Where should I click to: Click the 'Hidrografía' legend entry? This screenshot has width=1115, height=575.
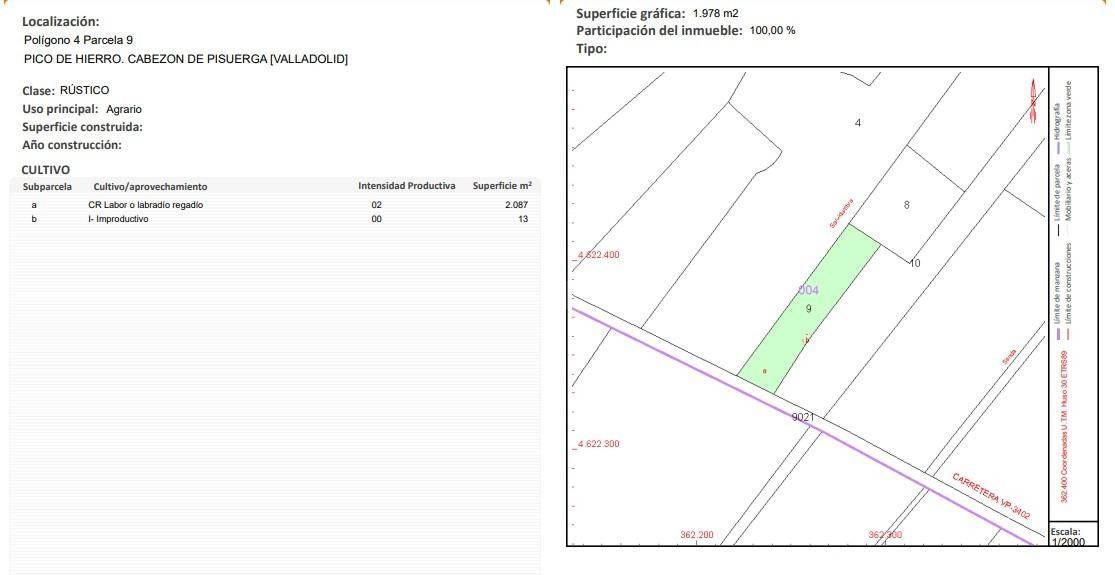coord(1057,121)
